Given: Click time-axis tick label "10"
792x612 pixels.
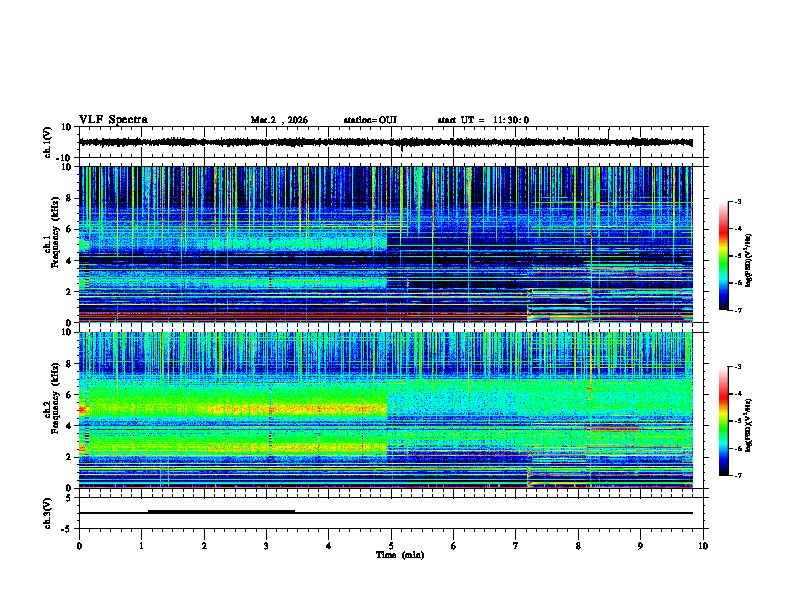Looking at the screenshot, I should click(703, 546).
